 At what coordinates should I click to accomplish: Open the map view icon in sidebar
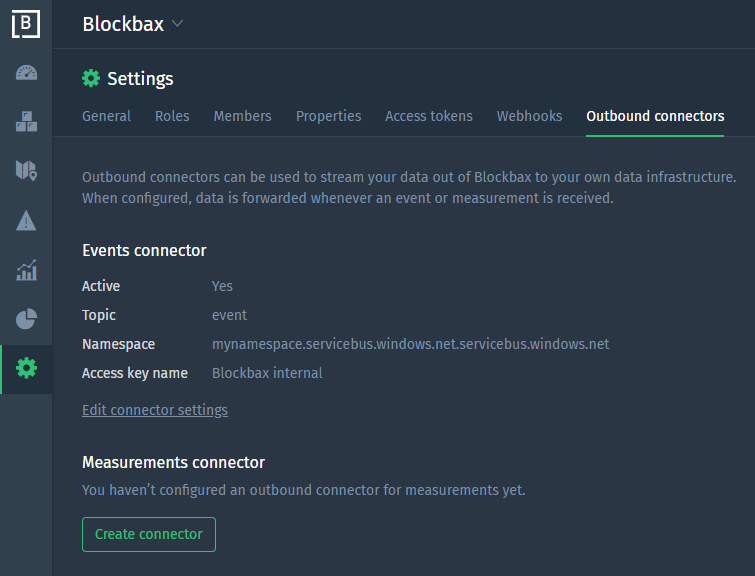tap(26, 171)
